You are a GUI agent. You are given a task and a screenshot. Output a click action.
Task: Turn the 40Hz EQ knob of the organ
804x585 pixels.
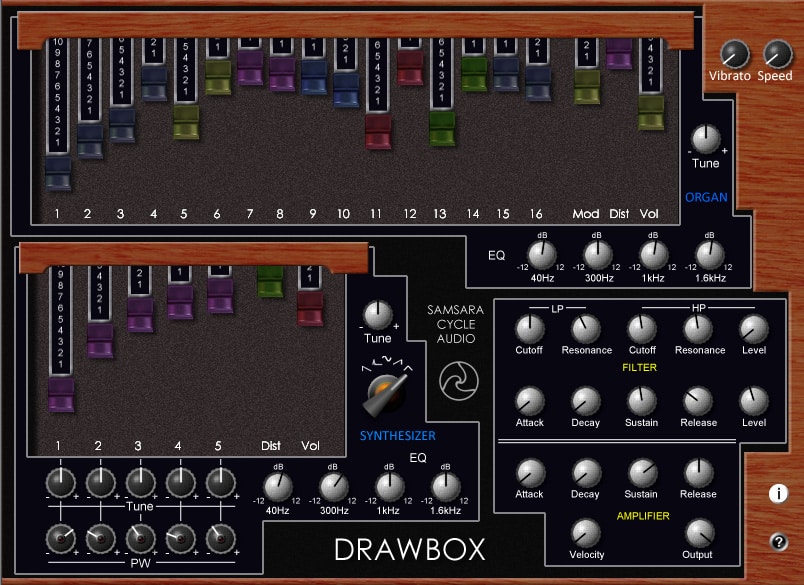pos(541,255)
